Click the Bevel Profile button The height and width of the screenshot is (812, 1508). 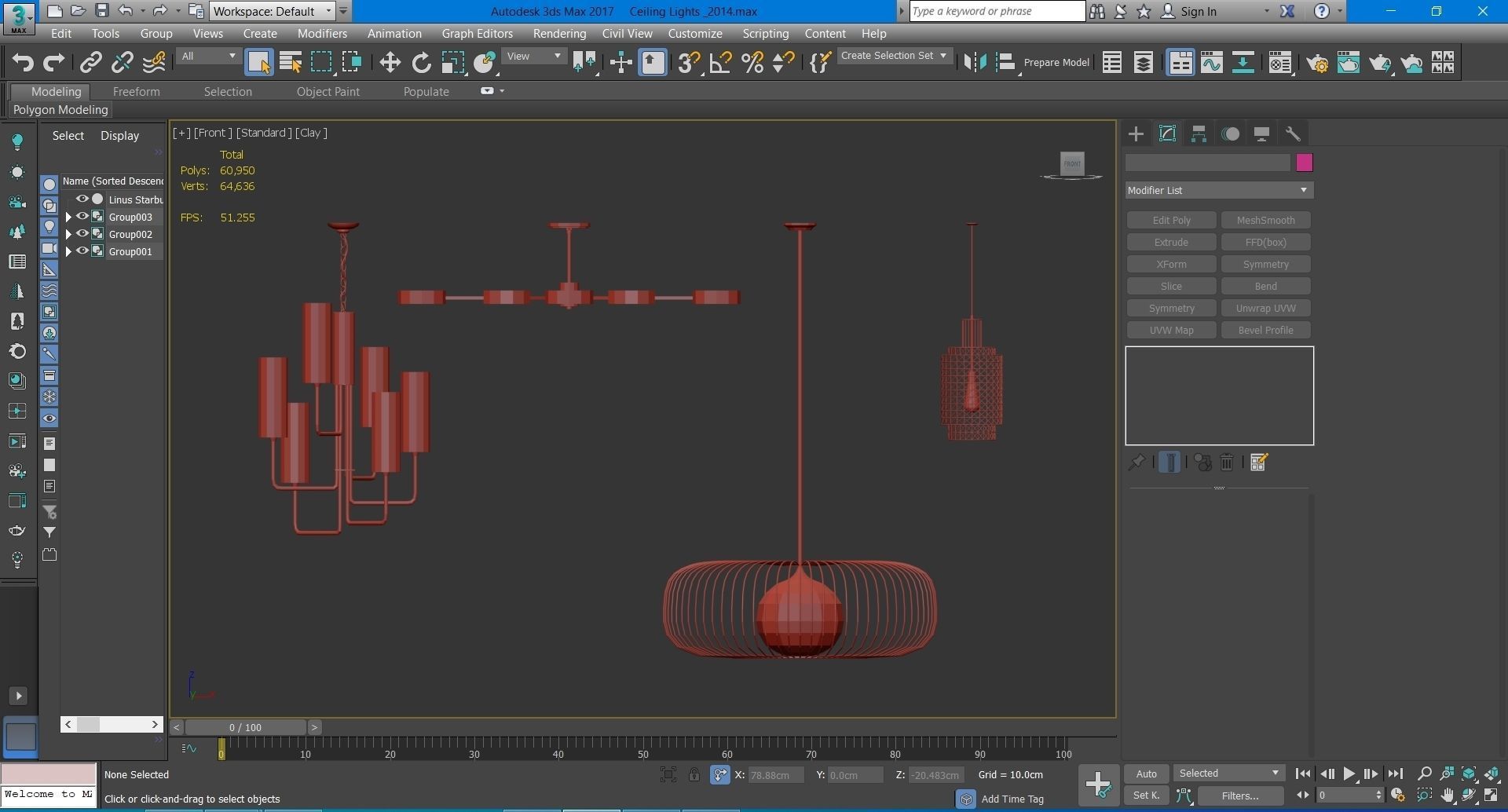coord(1265,331)
